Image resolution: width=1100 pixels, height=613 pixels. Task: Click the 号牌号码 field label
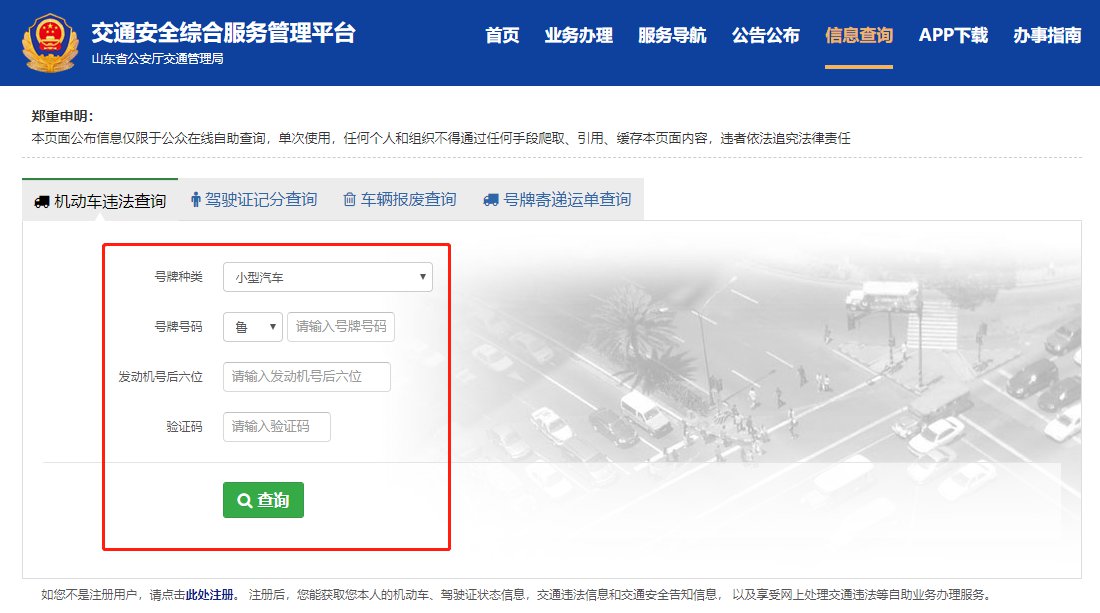178,327
